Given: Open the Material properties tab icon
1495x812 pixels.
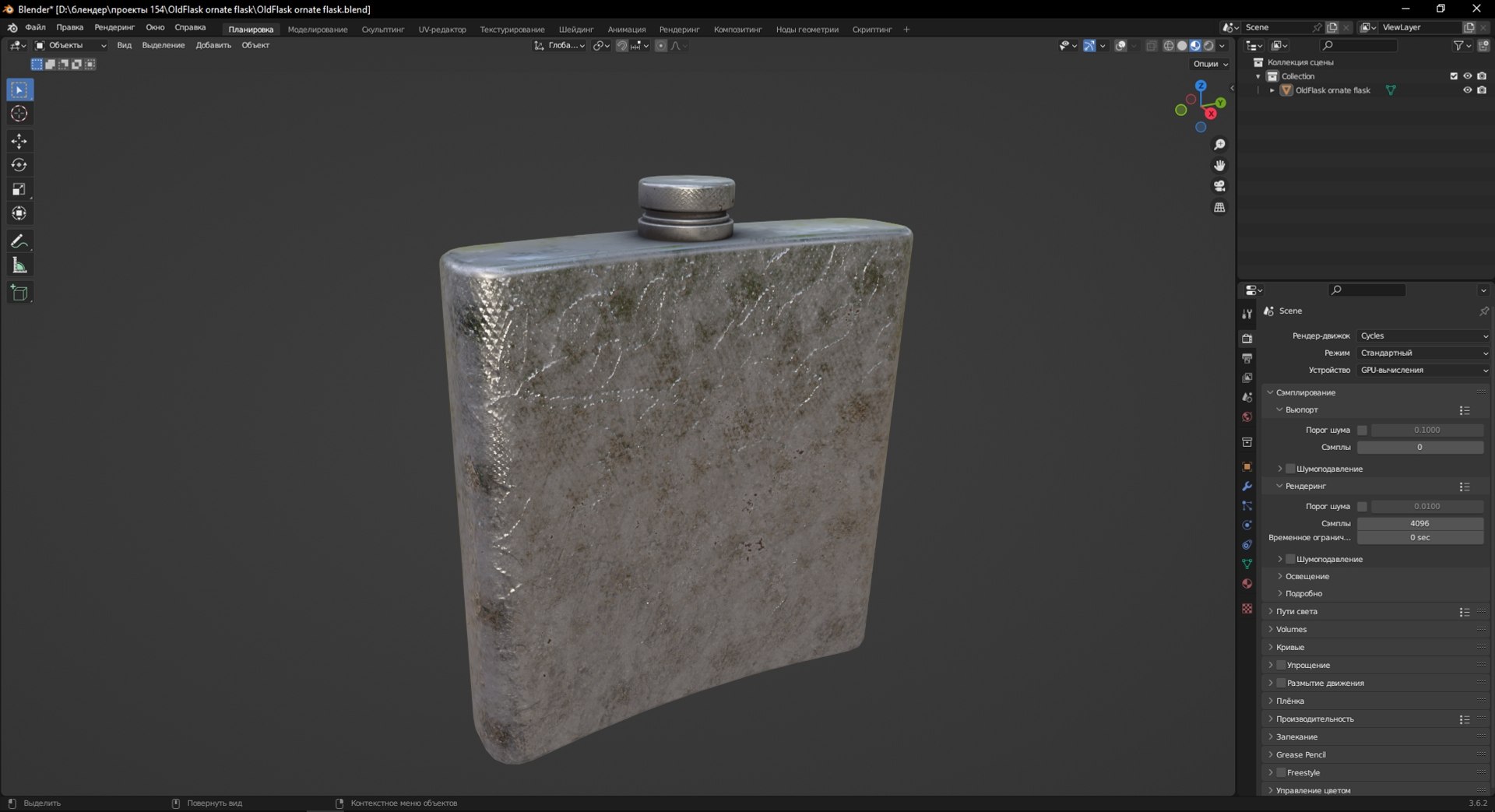Looking at the screenshot, I should coord(1247,584).
